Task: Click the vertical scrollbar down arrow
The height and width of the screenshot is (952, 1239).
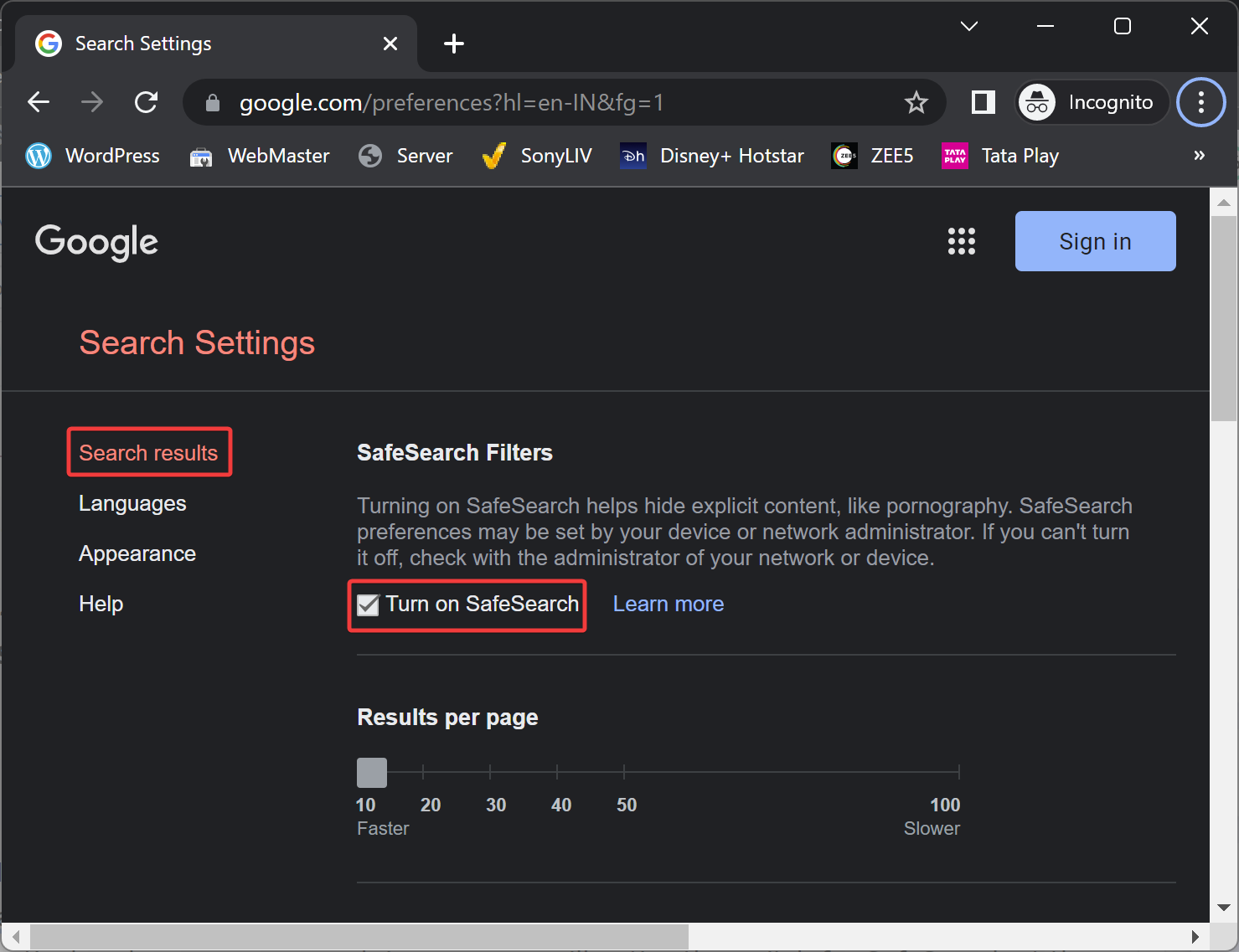Action: (x=1224, y=908)
